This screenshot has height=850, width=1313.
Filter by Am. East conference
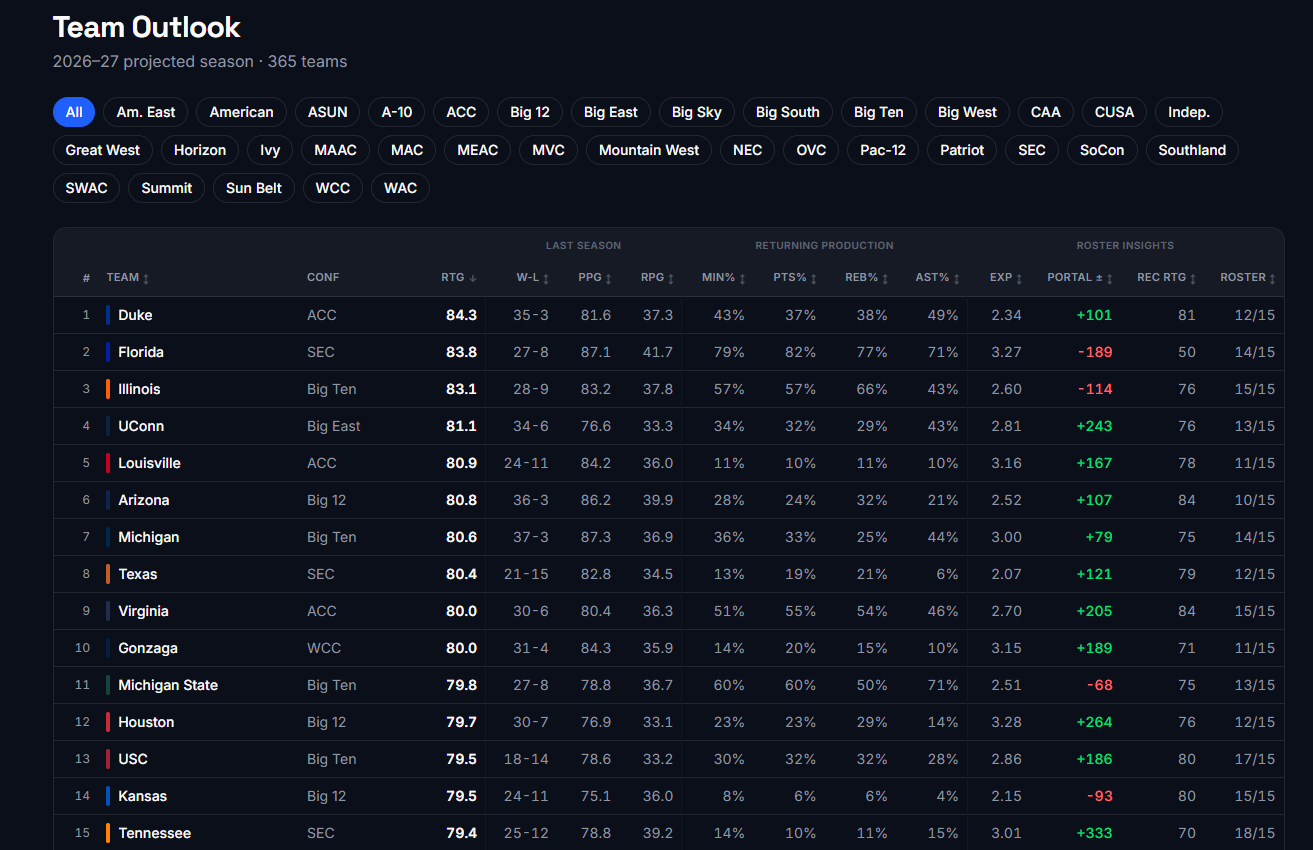(146, 112)
